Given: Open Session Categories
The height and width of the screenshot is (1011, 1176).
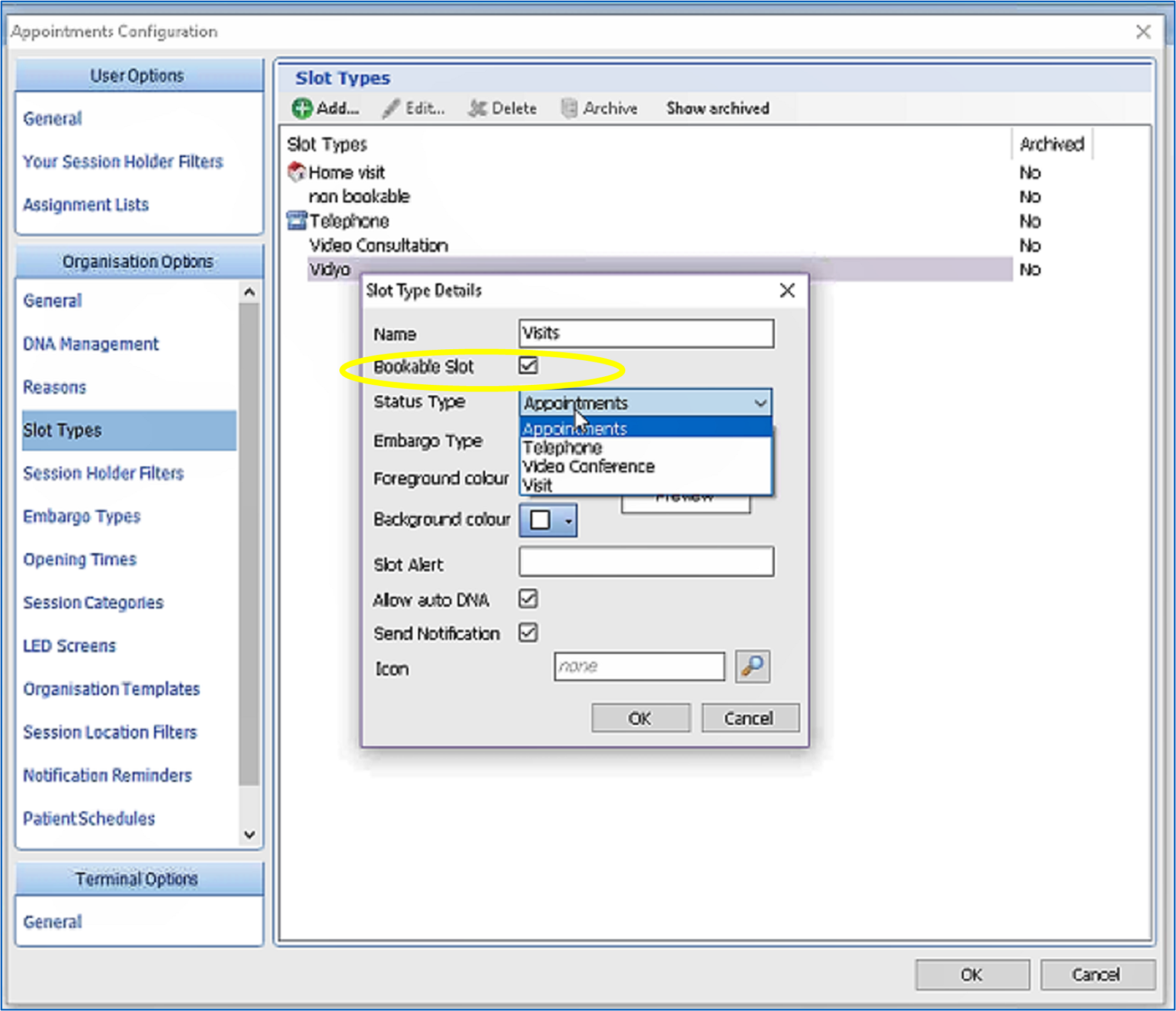Looking at the screenshot, I should tap(93, 603).
